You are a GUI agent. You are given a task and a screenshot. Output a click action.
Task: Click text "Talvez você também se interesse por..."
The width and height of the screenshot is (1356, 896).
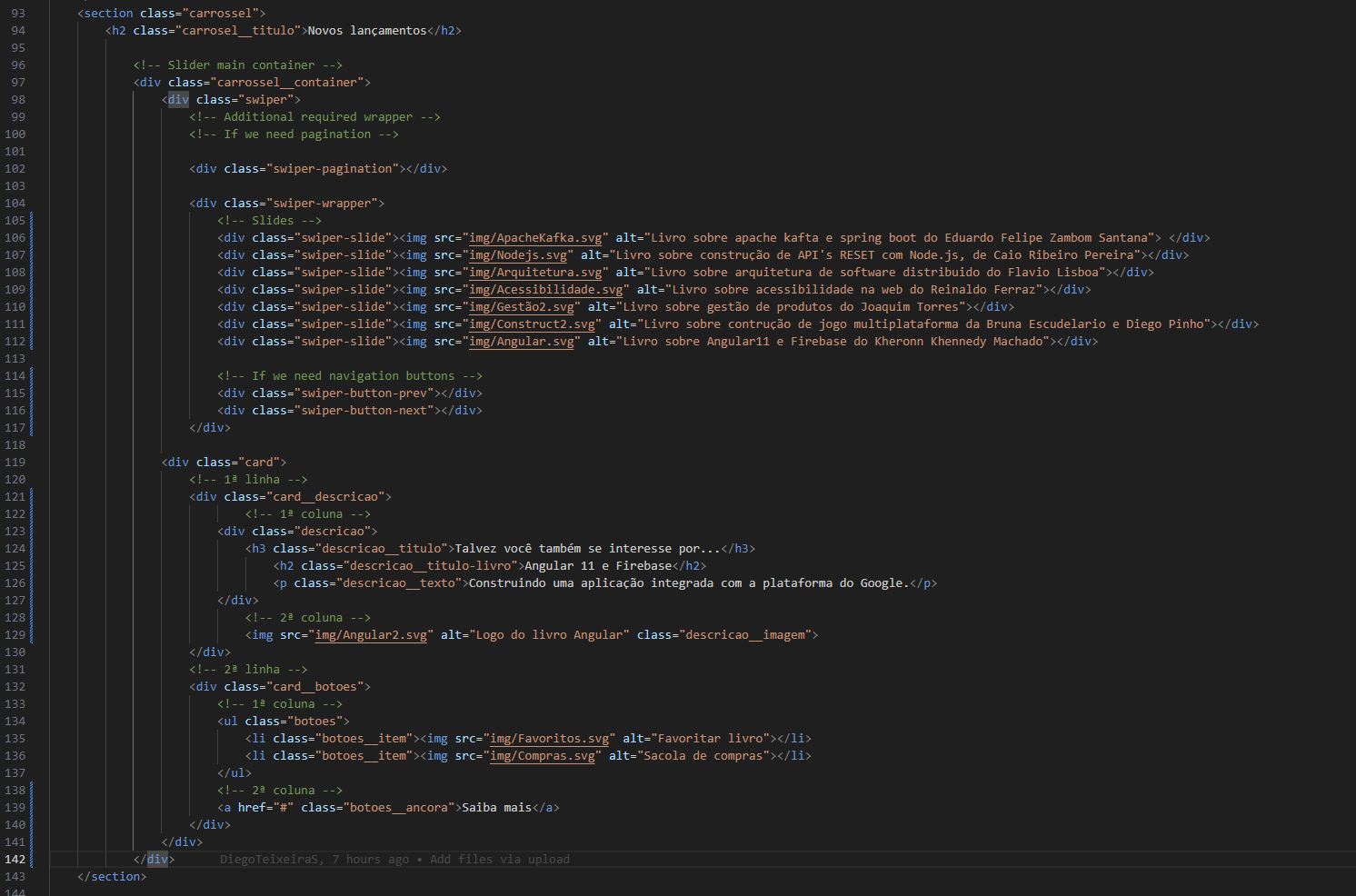pos(588,549)
